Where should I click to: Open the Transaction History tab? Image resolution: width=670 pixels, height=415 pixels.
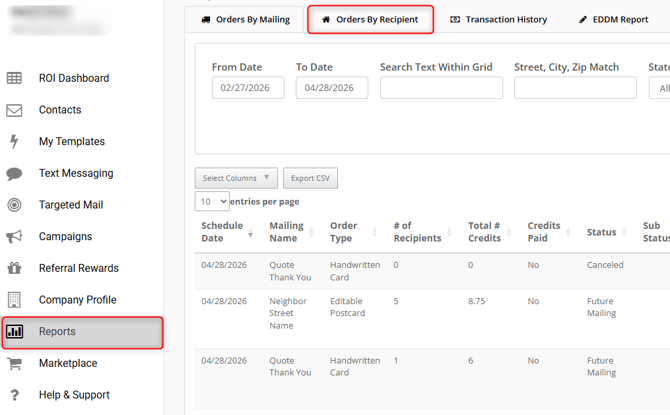point(498,19)
